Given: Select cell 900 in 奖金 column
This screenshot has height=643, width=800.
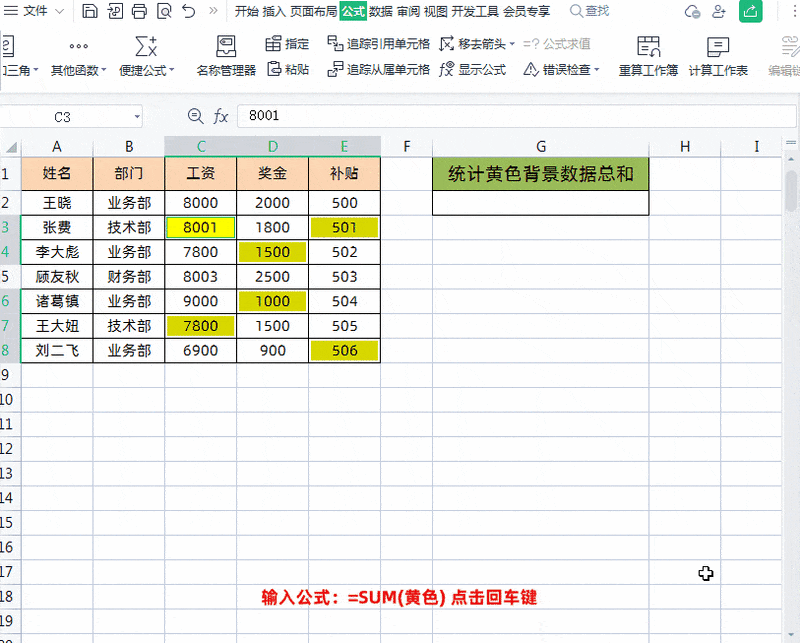Looking at the screenshot, I should tap(272, 351).
